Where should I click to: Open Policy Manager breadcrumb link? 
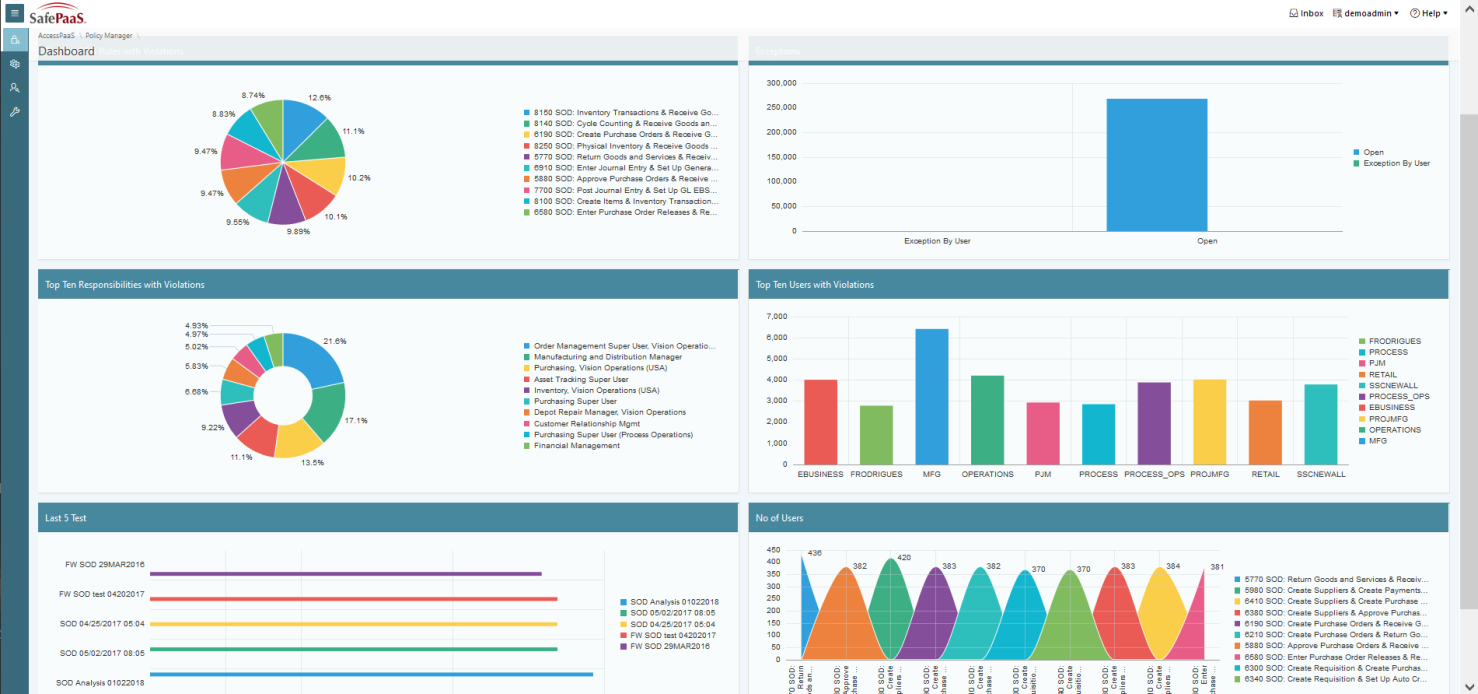(108, 35)
